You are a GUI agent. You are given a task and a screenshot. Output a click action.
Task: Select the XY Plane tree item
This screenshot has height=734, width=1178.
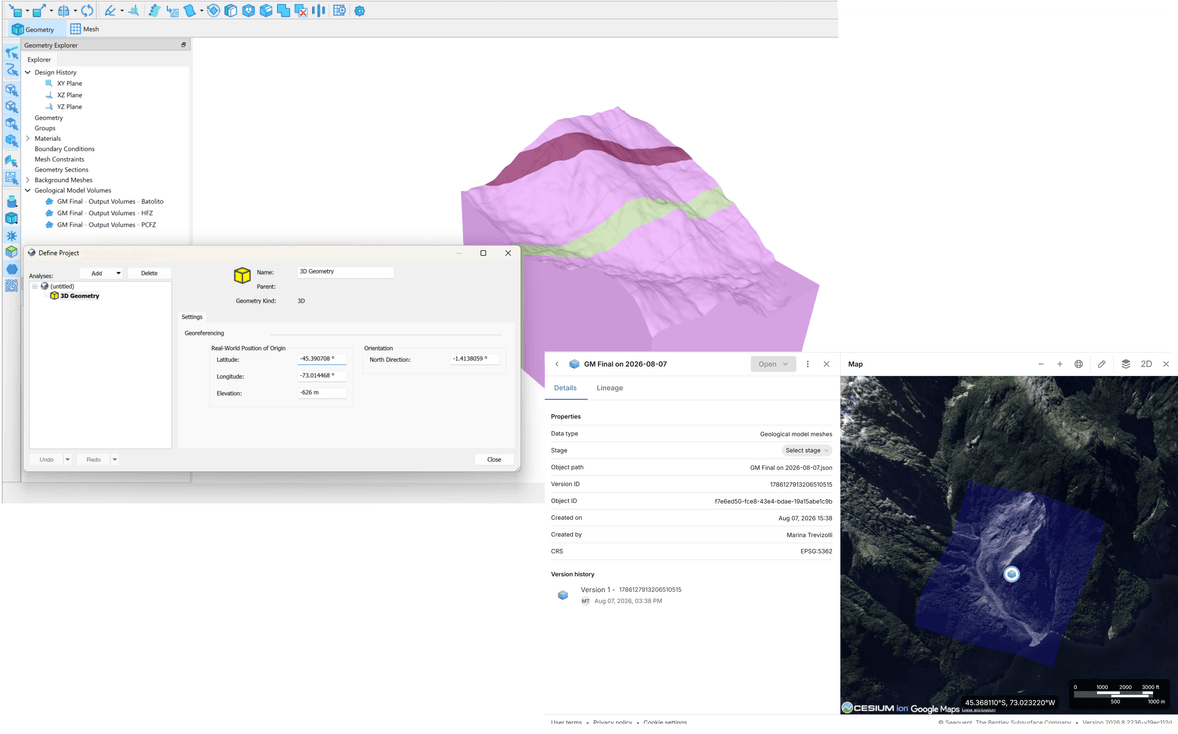[x=69, y=83]
